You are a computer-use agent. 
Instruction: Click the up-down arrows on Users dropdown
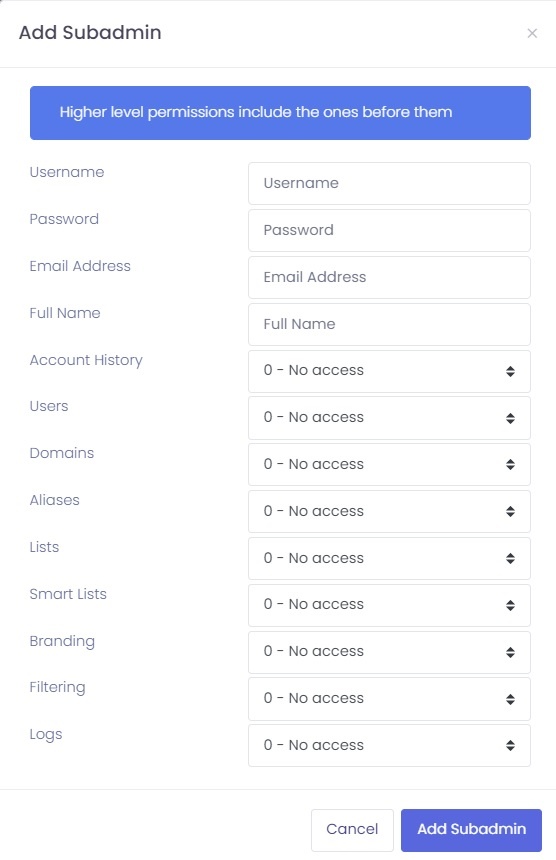pos(510,418)
